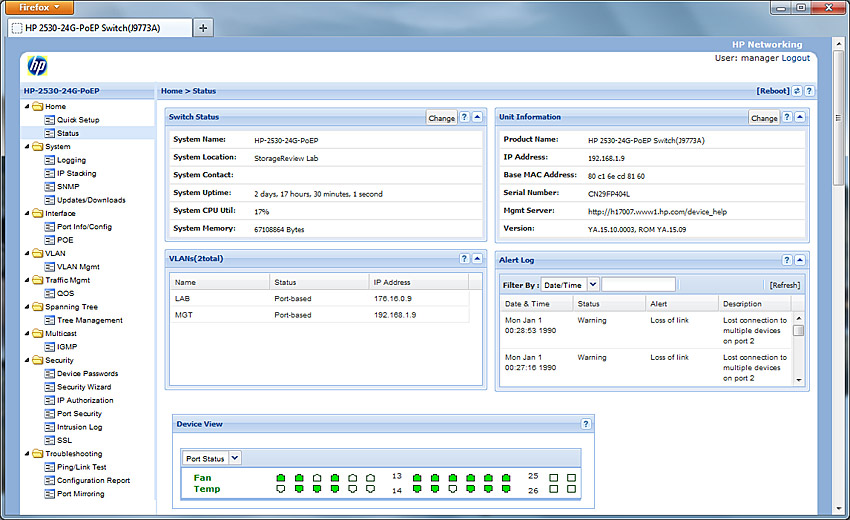Select the MGT VLAN row
This screenshot has height=520, width=850.
click(320, 315)
